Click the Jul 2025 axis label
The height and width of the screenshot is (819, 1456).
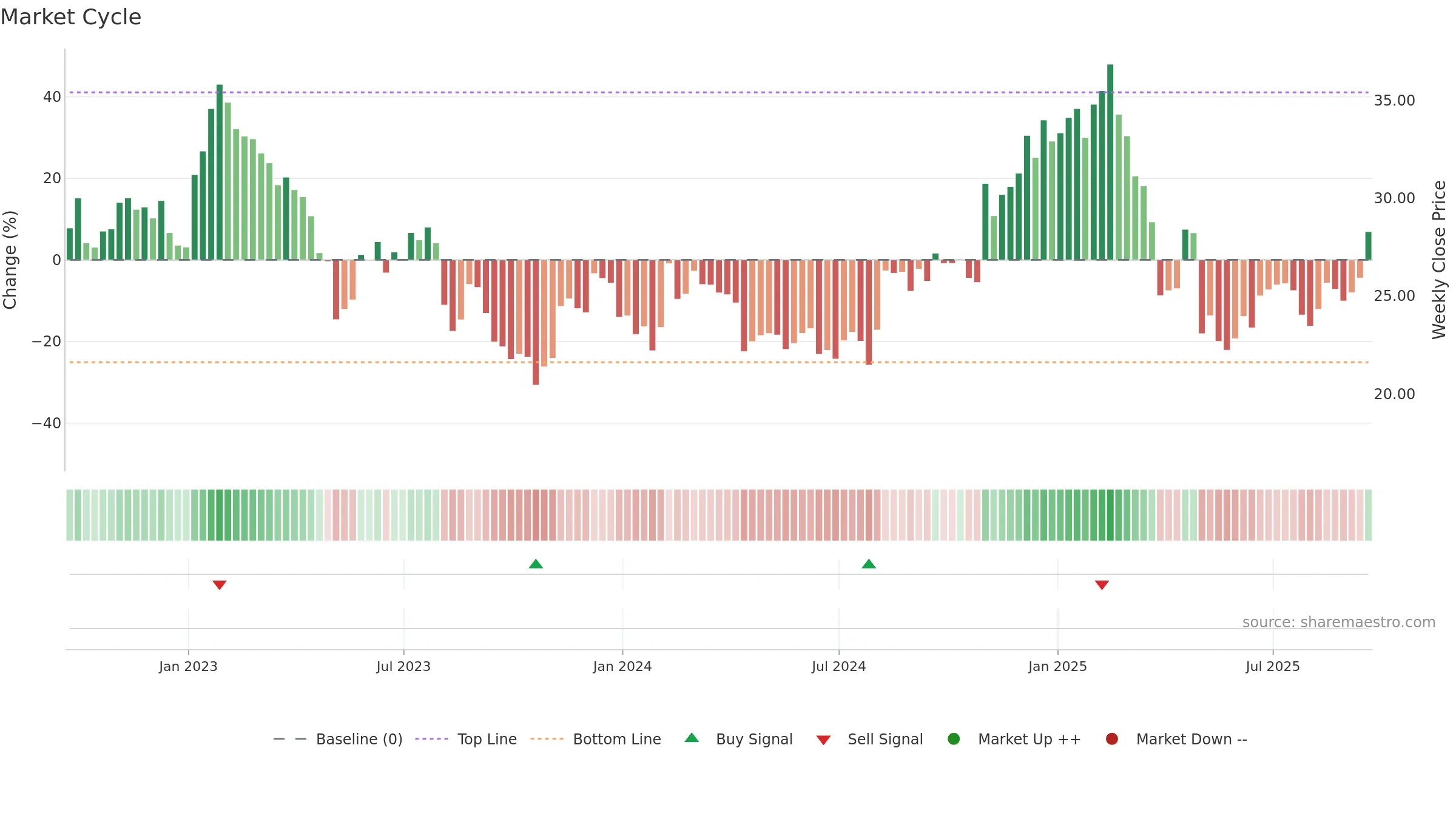1273,666
